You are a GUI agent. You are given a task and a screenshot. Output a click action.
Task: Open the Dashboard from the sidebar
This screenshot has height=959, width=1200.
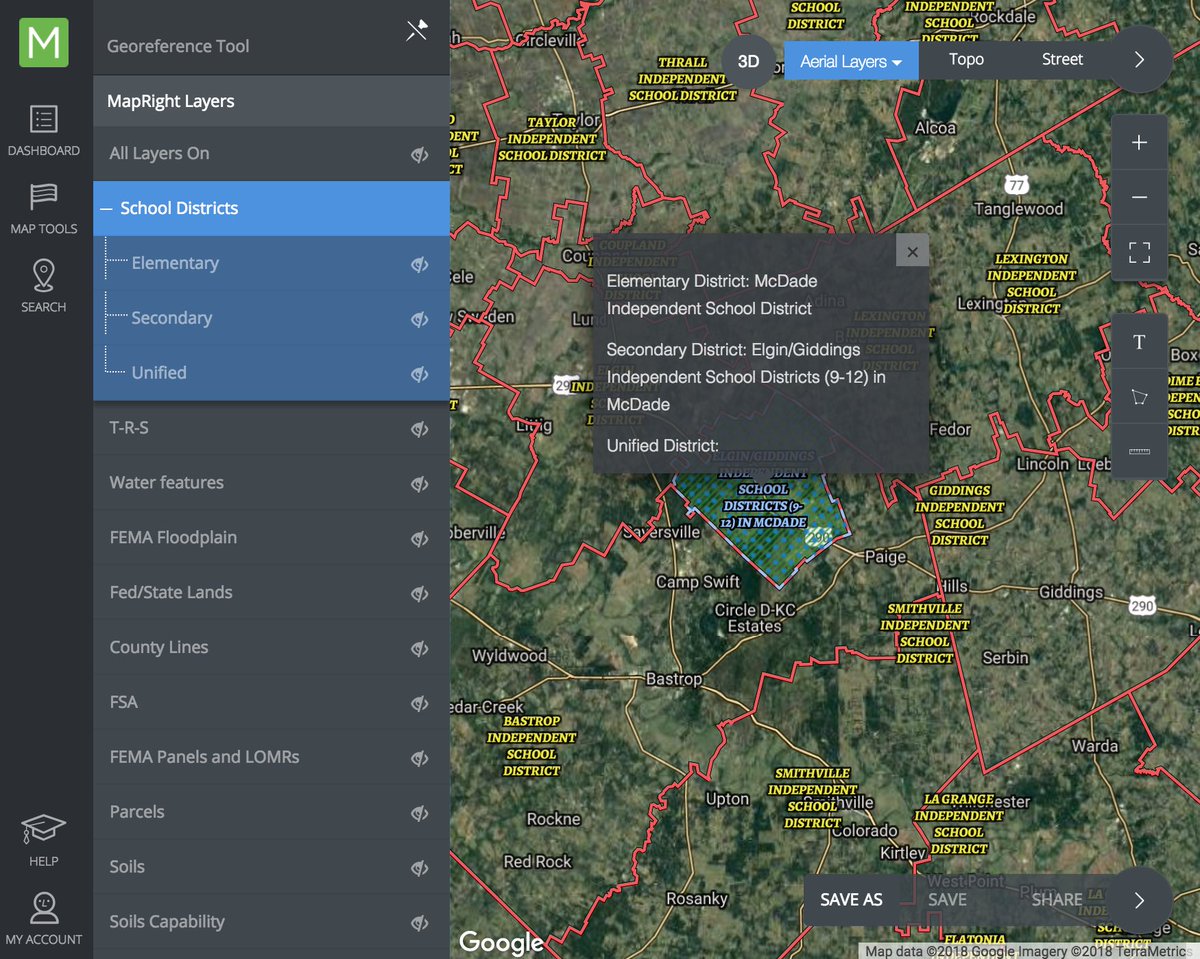[x=44, y=131]
